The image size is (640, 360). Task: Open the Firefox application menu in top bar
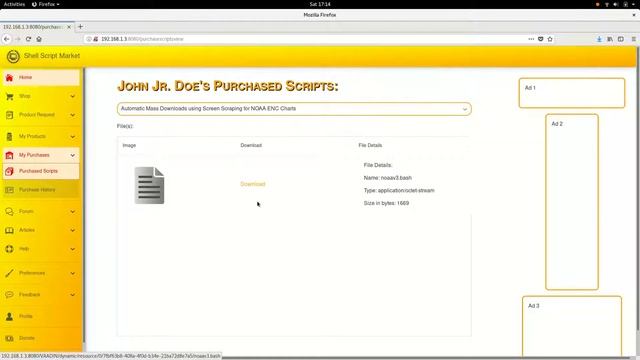tap(45, 4)
